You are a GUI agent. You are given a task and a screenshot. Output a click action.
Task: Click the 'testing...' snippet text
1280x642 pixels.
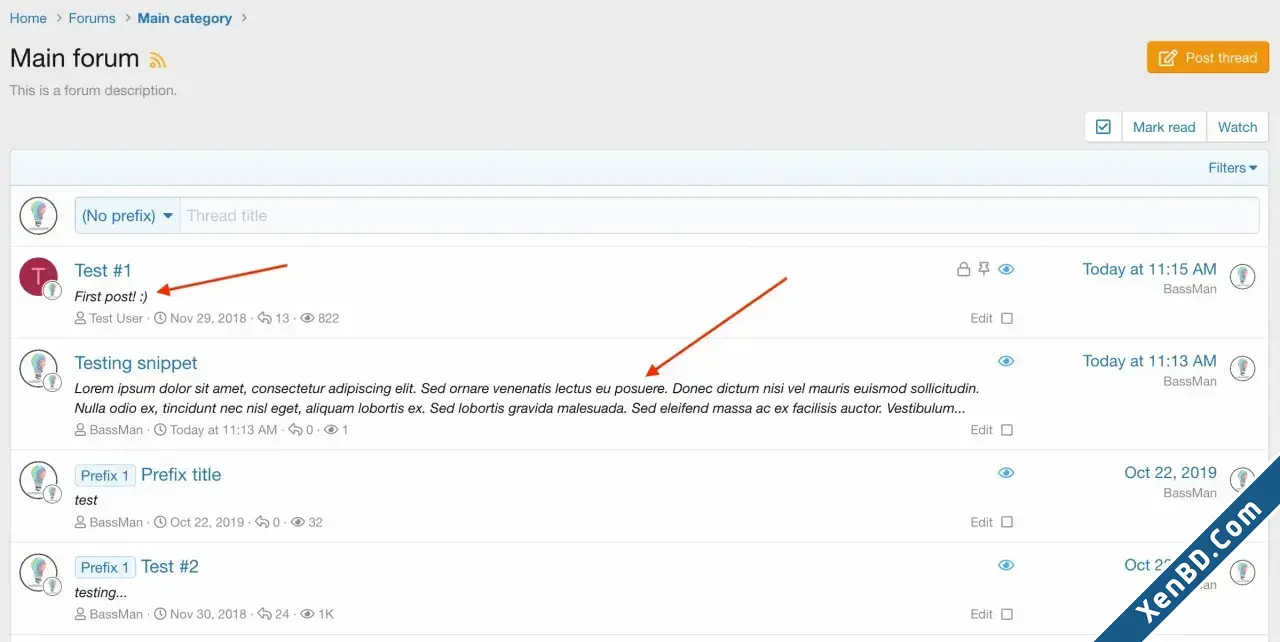pos(101,592)
